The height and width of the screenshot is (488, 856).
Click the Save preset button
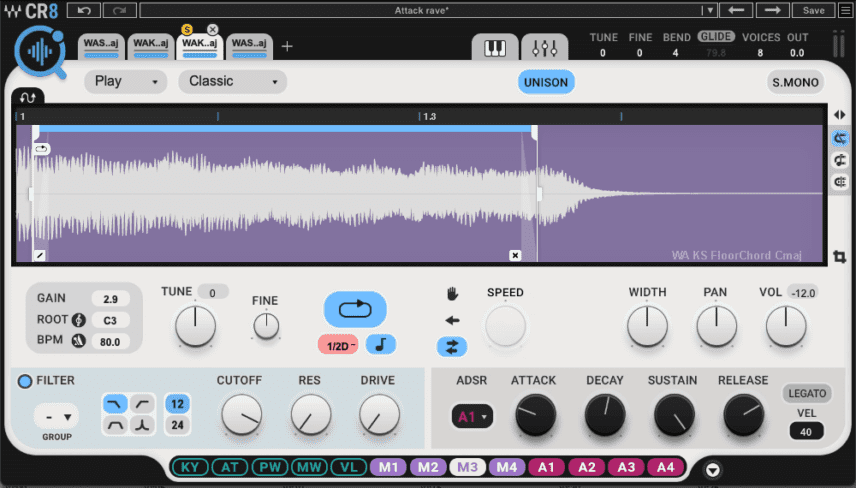coord(813,10)
